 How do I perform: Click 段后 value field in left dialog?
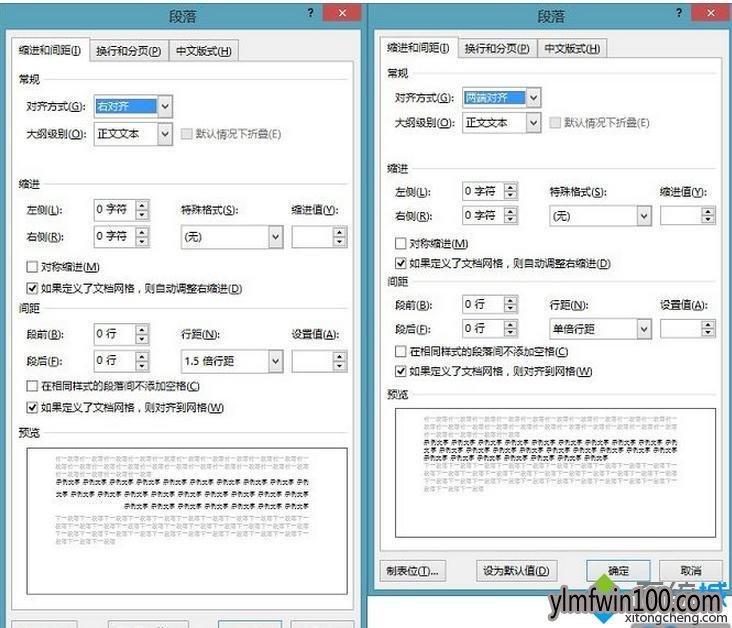coord(115,361)
